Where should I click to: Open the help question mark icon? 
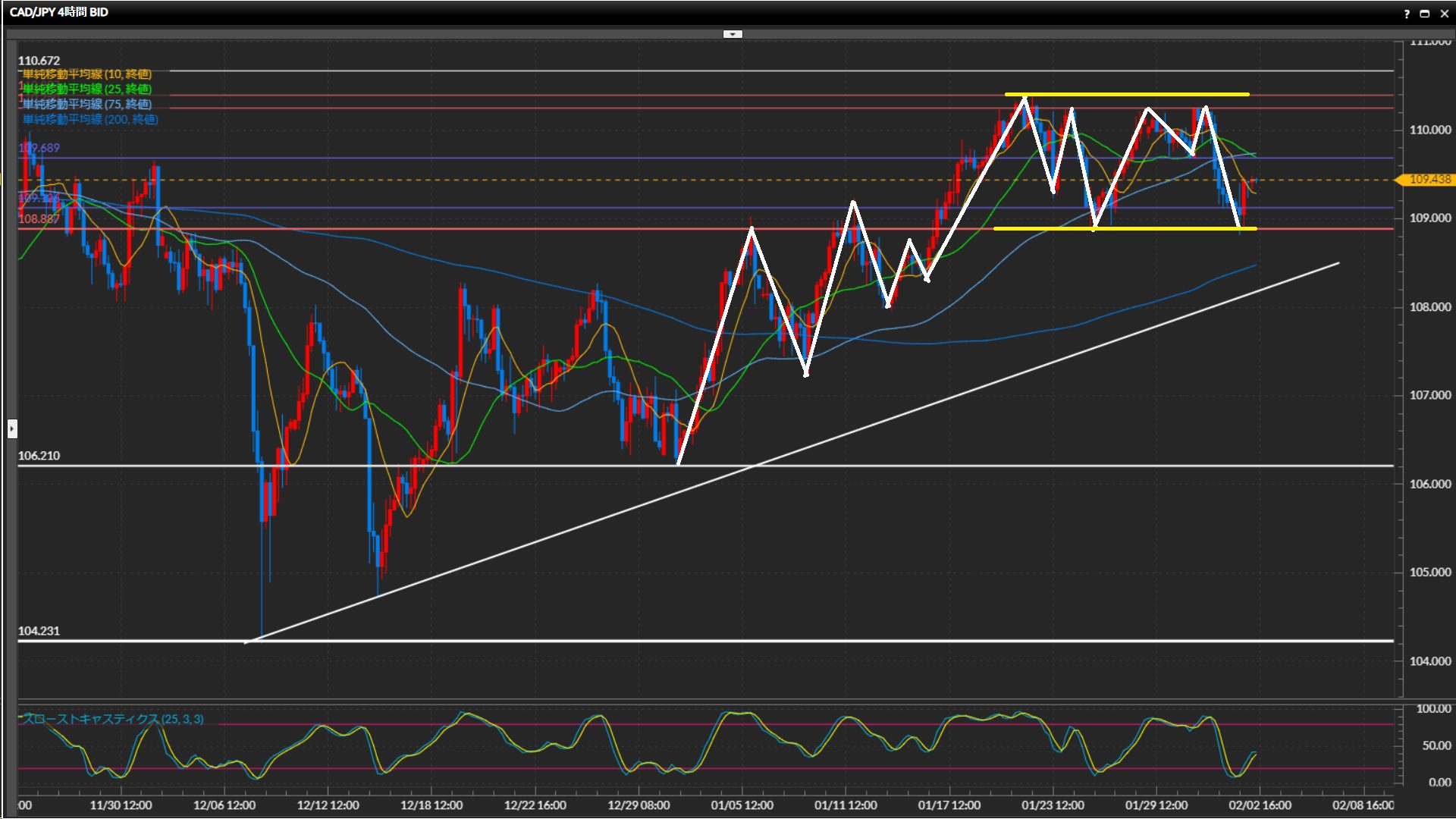pyautogui.click(x=1407, y=14)
